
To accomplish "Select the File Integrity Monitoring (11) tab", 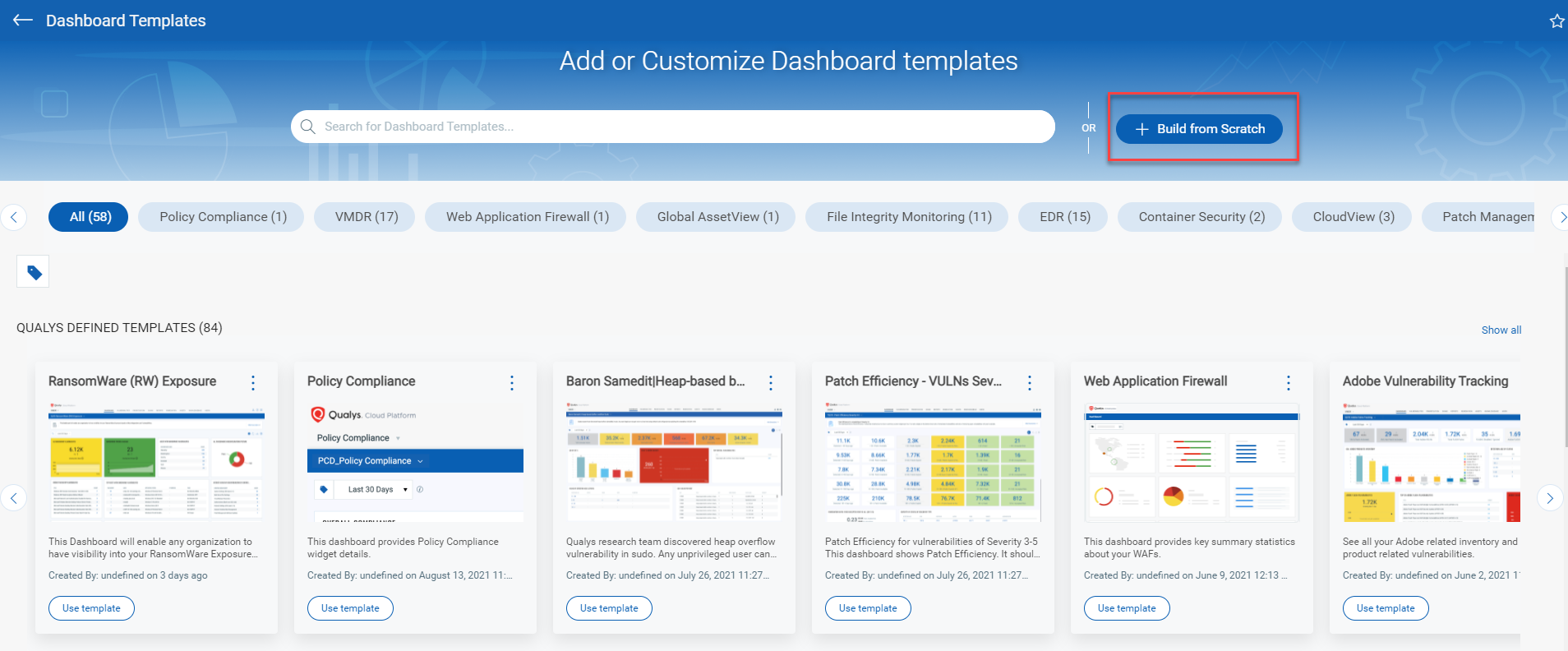I will (x=907, y=217).
